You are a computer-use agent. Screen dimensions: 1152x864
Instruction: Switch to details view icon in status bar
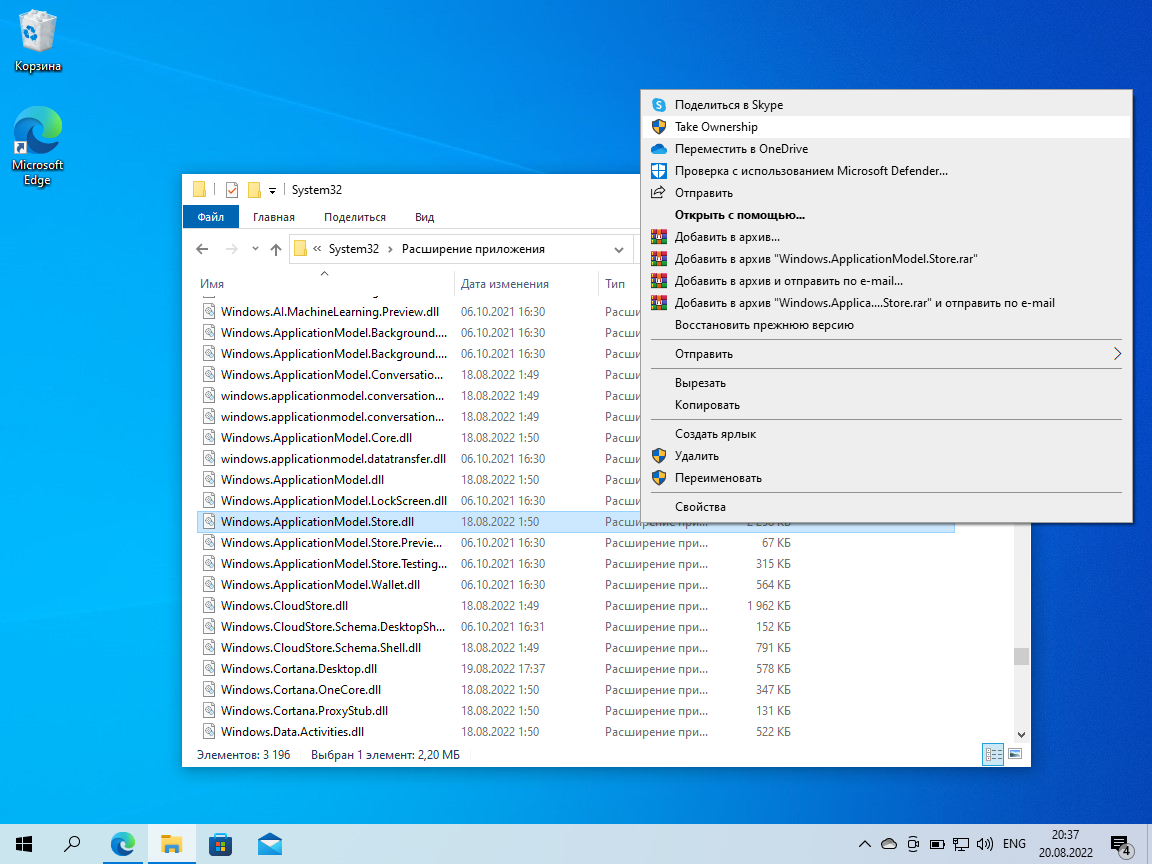993,755
